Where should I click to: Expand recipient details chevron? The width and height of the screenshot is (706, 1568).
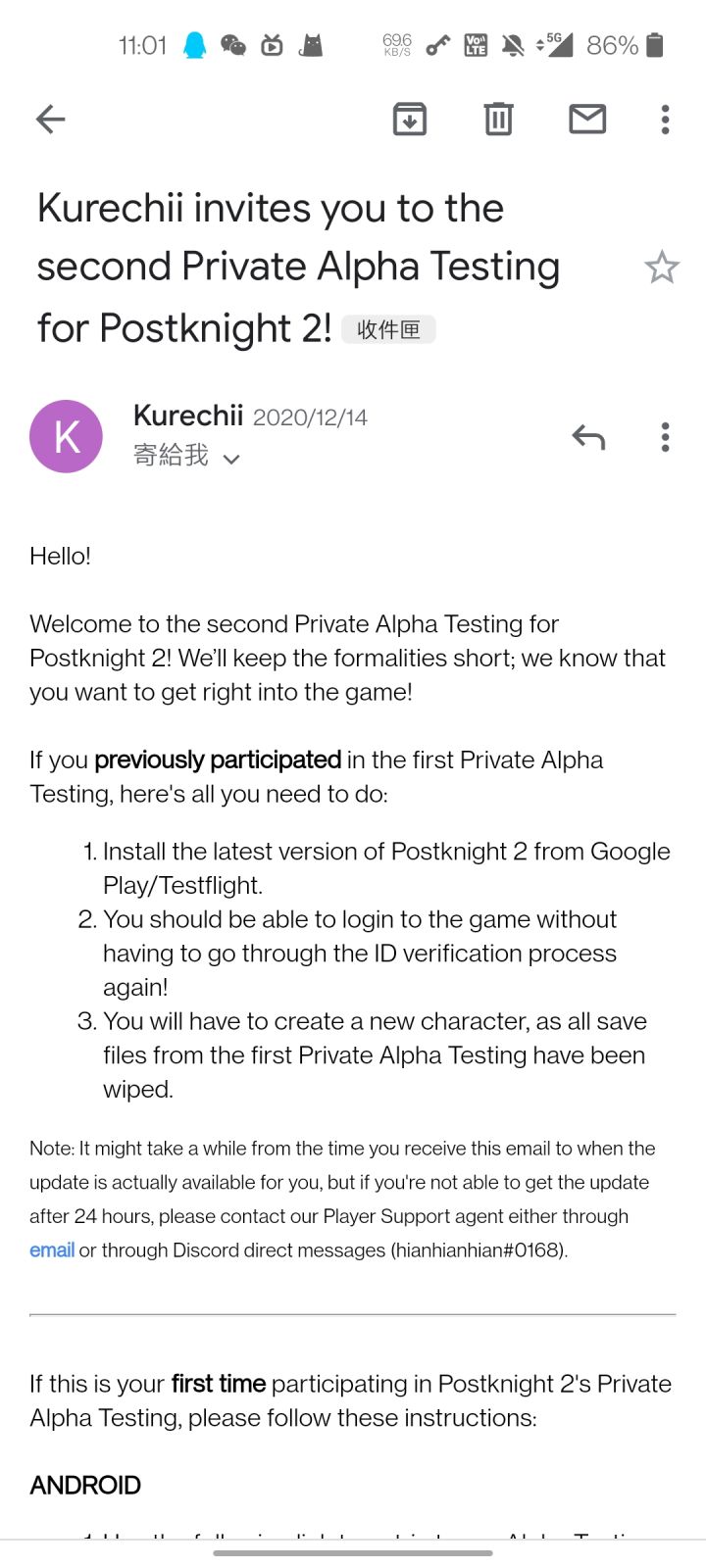(231, 459)
